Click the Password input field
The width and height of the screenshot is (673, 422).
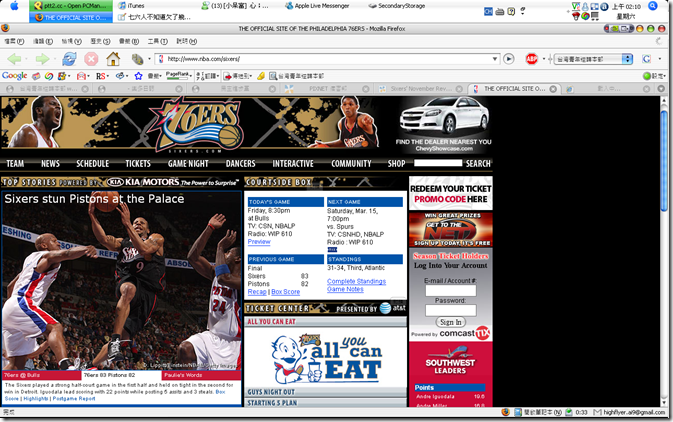pyautogui.click(x=451, y=310)
